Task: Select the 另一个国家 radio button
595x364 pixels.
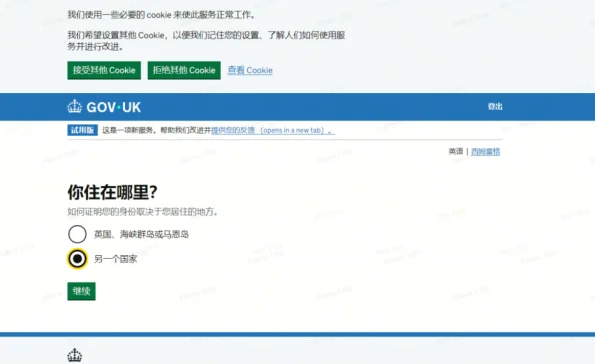Action: tap(77, 259)
